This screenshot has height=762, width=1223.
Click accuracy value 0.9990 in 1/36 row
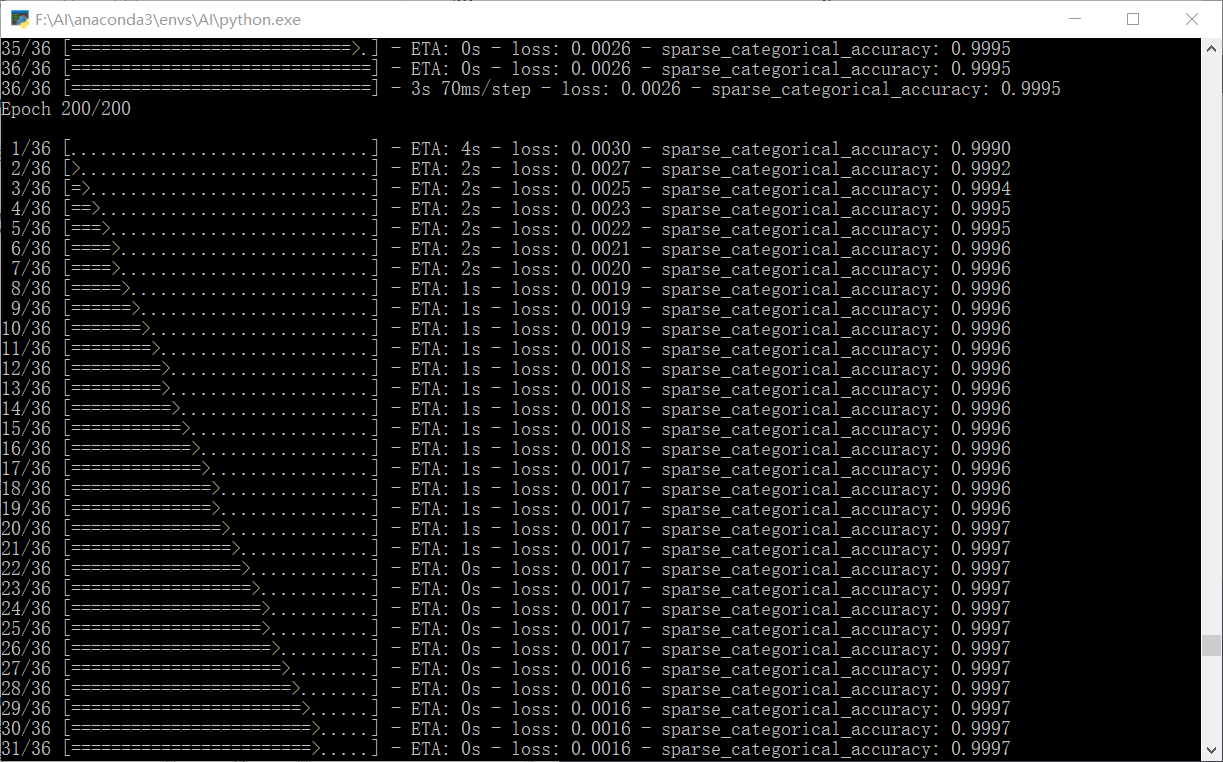tap(981, 149)
